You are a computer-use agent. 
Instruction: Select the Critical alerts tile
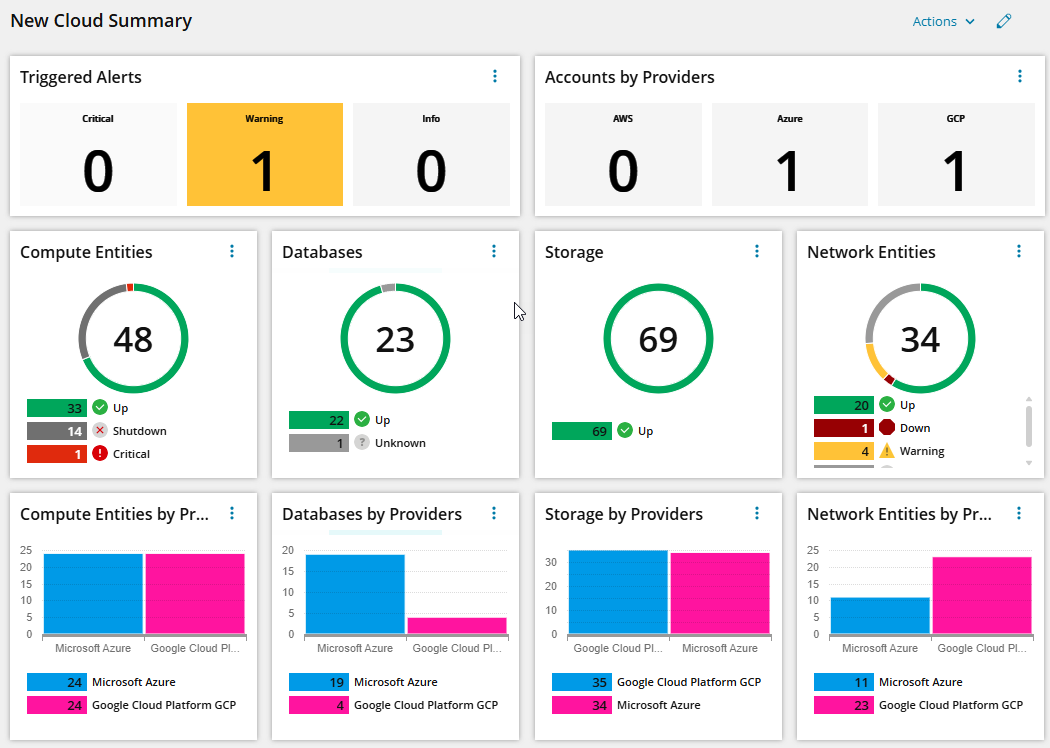point(98,154)
